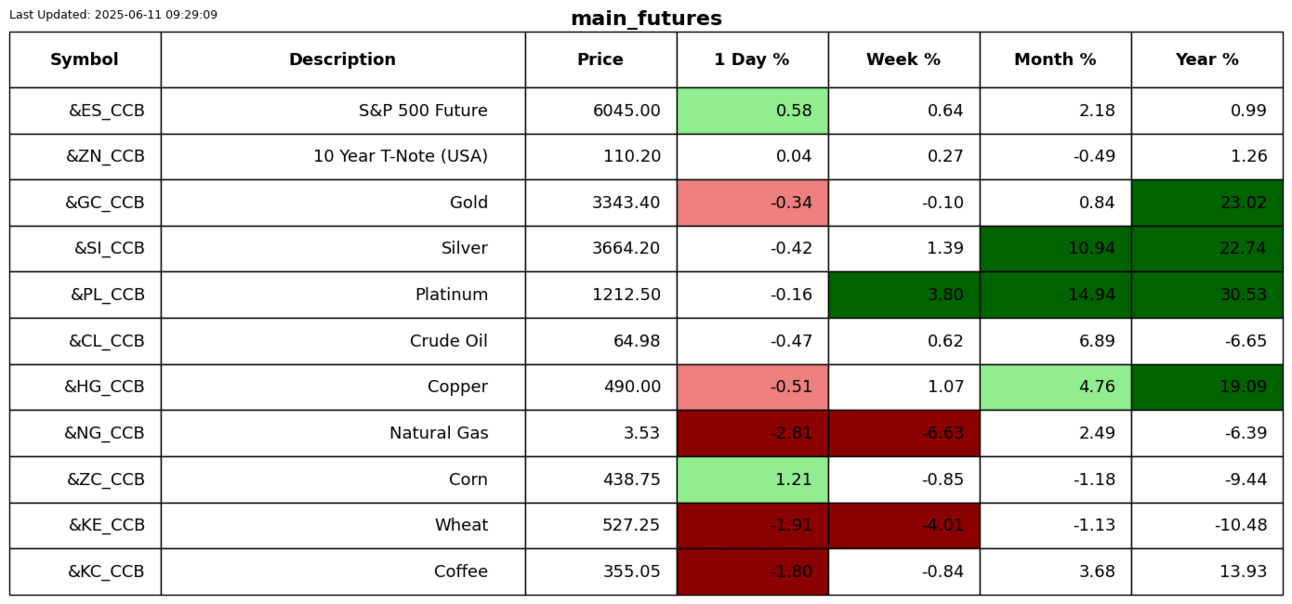Image resolution: width=1292 pixels, height=604 pixels.
Task: Click Gold's dark green Year % cell
Action: tap(1207, 203)
